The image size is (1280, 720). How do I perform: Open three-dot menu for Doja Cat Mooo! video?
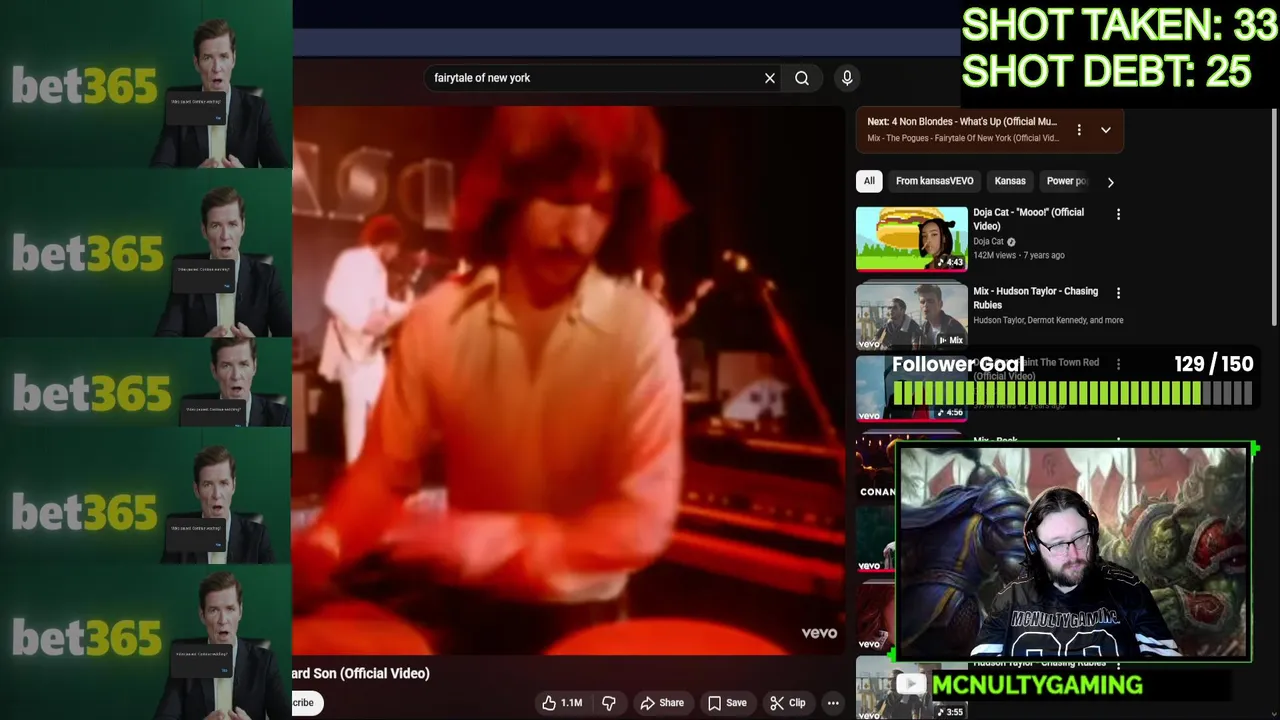click(x=1118, y=214)
